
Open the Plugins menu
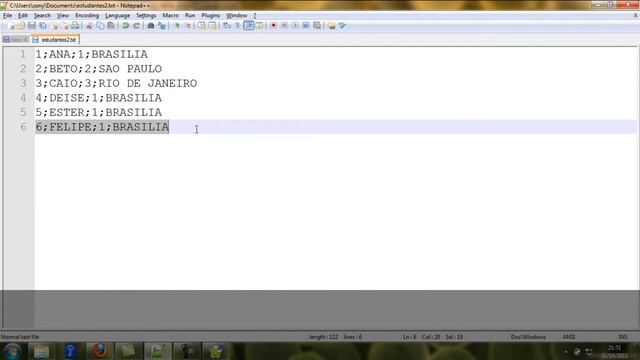(211, 16)
